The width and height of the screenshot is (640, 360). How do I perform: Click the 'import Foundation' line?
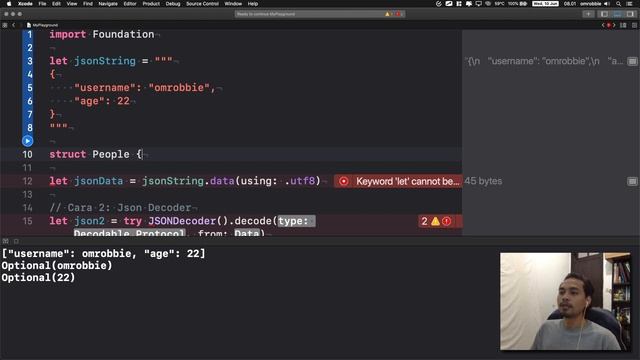click(102, 34)
